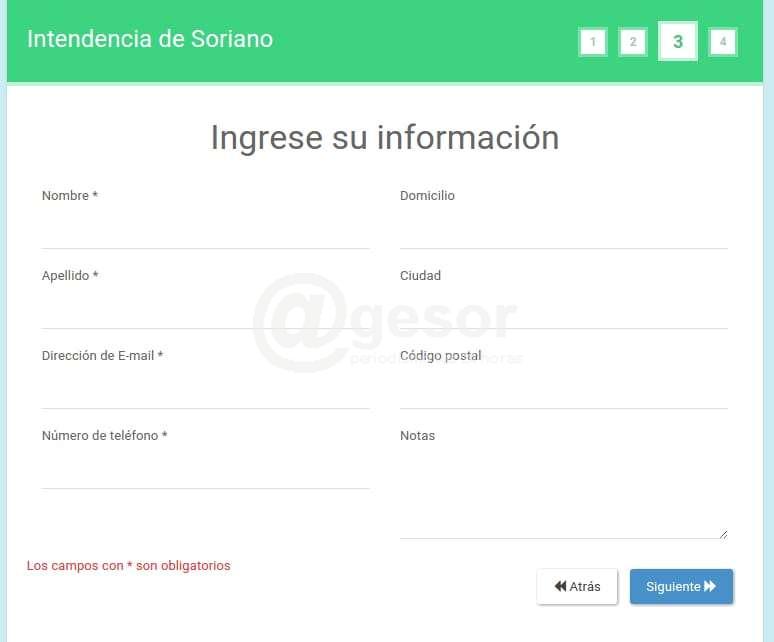Go to step 1 indicator
The height and width of the screenshot is (642, 774).
593,42
